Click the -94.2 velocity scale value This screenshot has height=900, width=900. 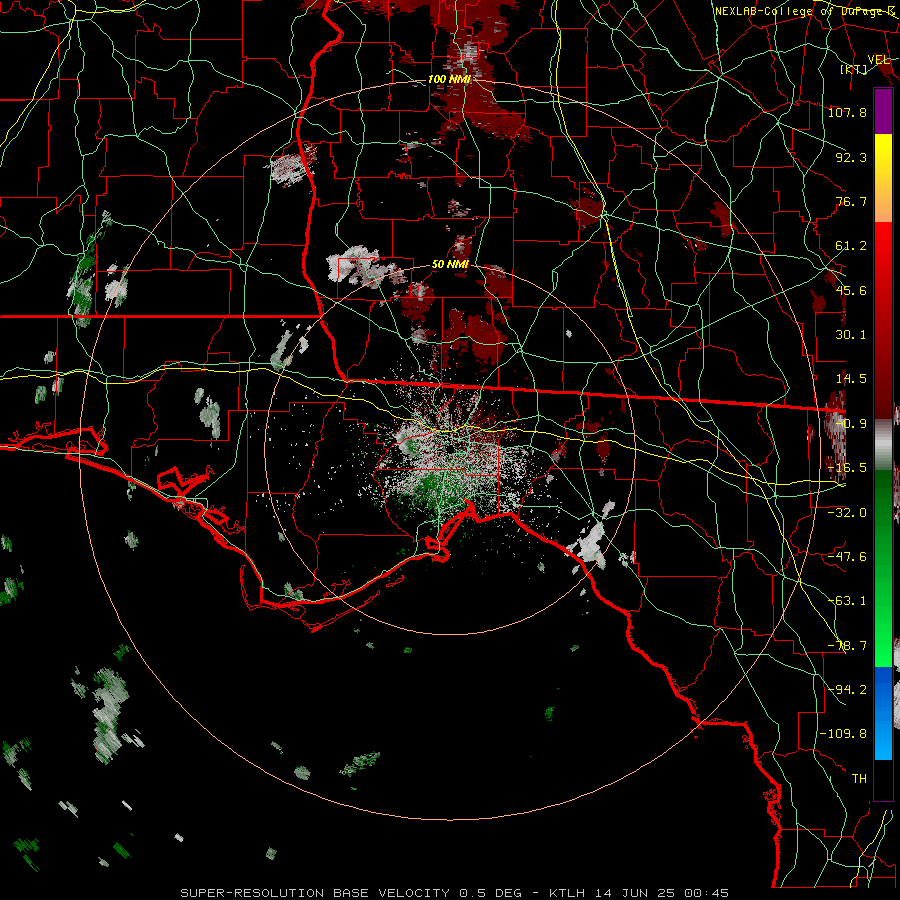847,689
